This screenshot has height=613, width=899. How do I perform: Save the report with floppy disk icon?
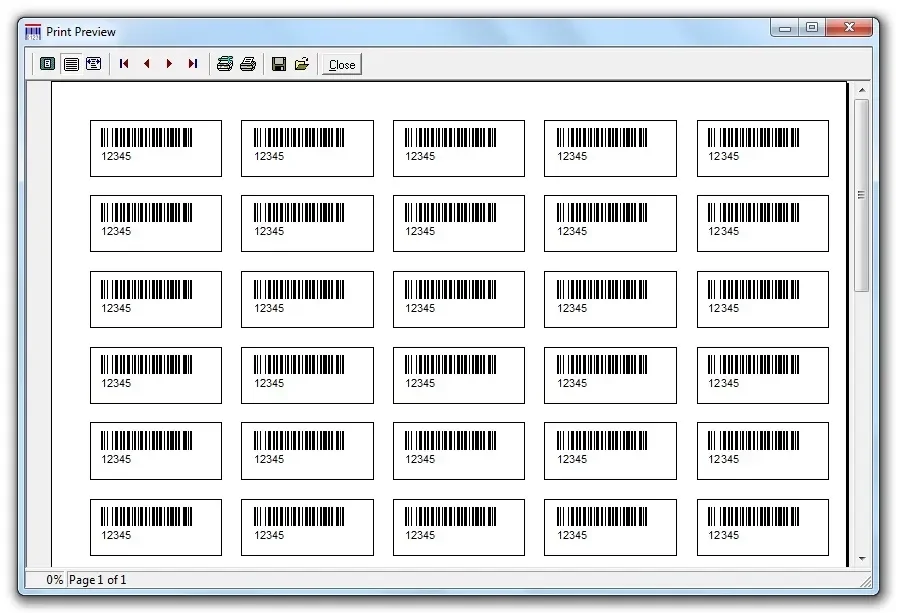pos(279,64)
